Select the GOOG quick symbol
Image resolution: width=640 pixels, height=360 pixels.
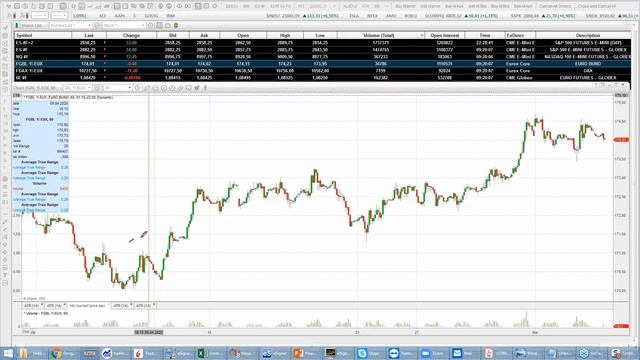151,16
